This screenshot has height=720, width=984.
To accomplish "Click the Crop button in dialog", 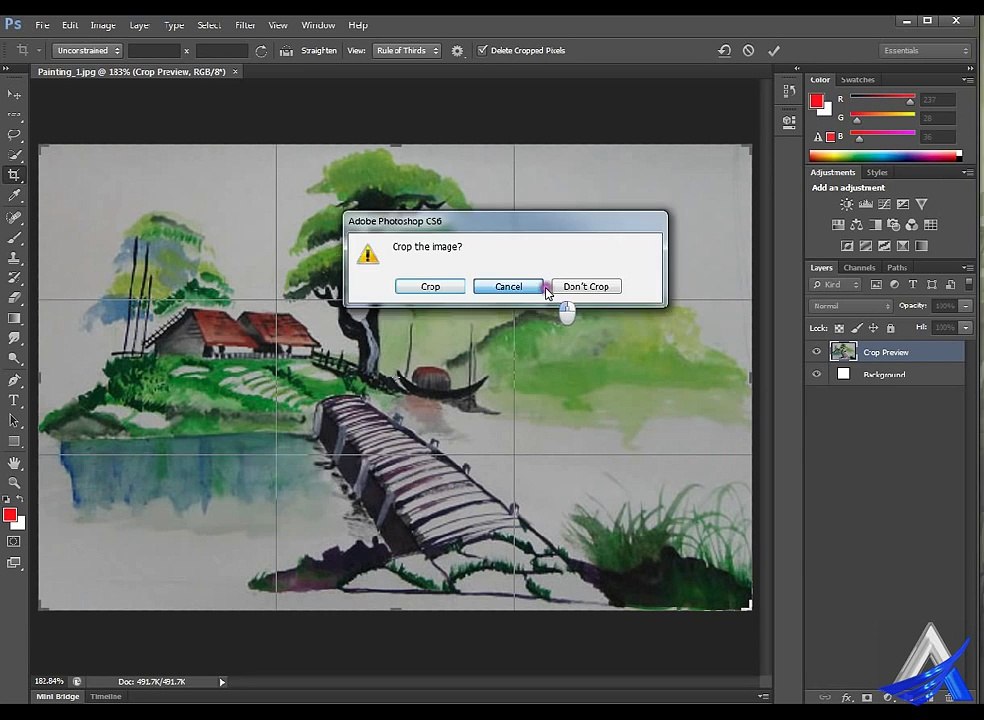I will click(430, 286).
